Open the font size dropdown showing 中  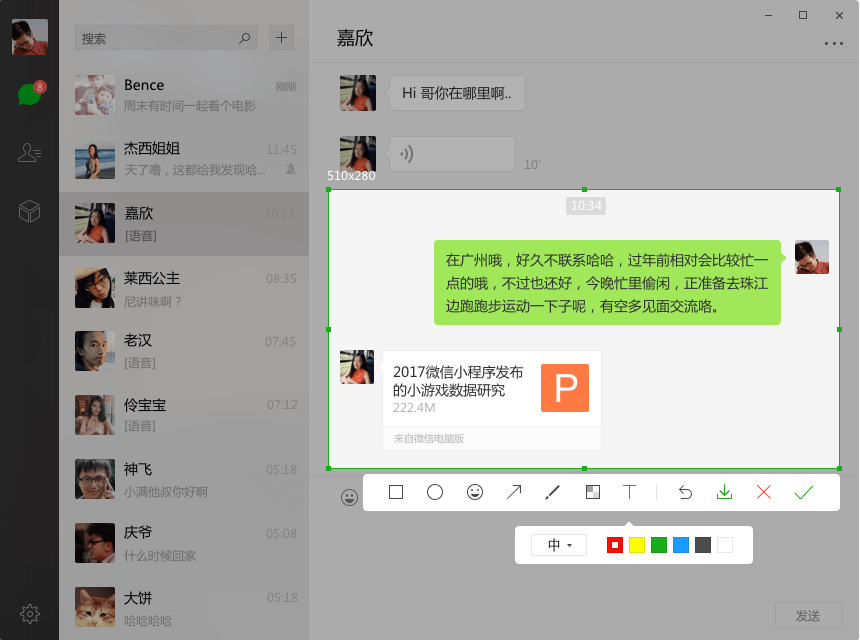click(x=559, y=545)
